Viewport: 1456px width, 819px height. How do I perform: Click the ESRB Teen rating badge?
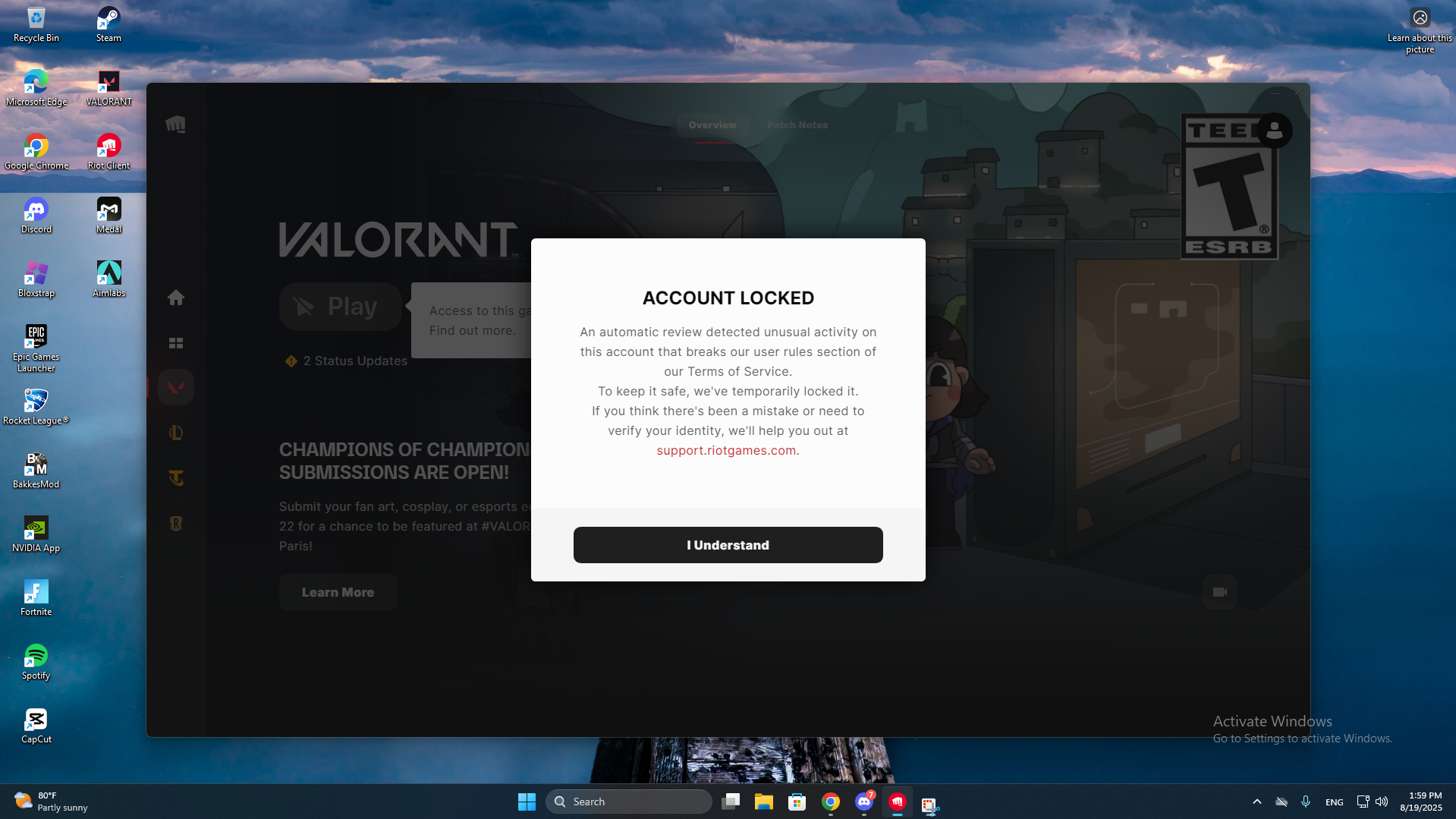tap(1229, 187)
